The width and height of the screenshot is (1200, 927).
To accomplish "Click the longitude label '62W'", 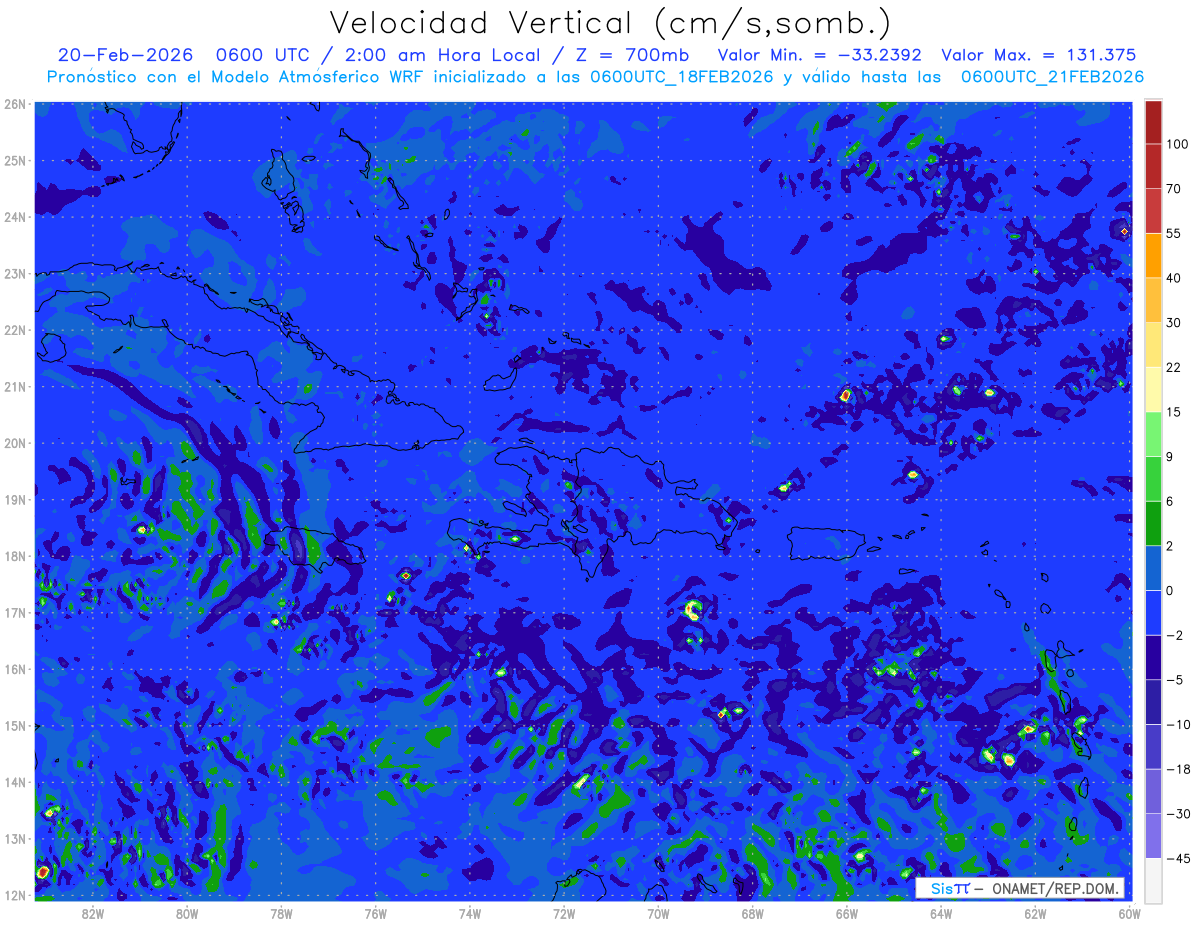I will point(1035,913).
